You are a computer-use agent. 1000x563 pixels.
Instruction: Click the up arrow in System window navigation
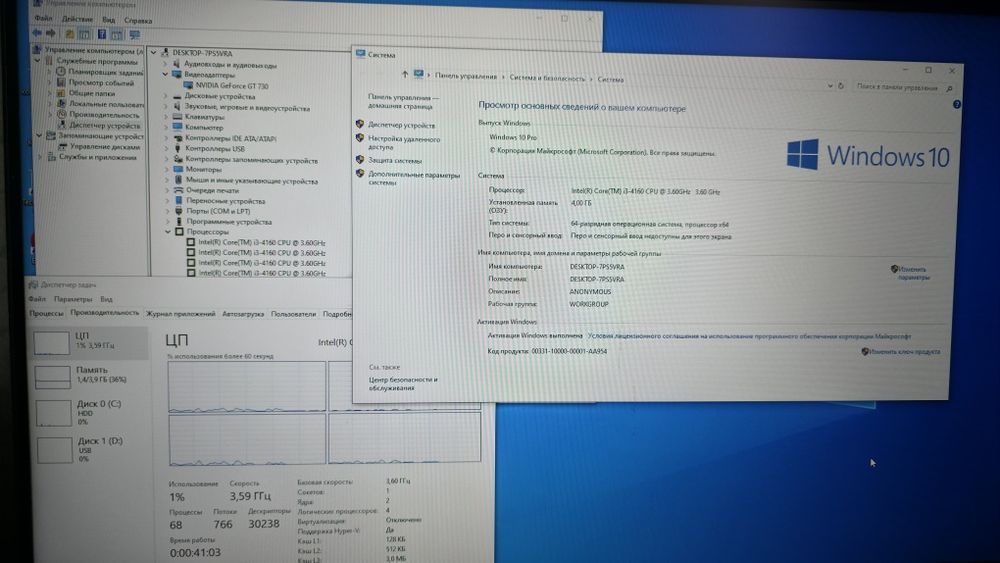click(x=404, y=75)
